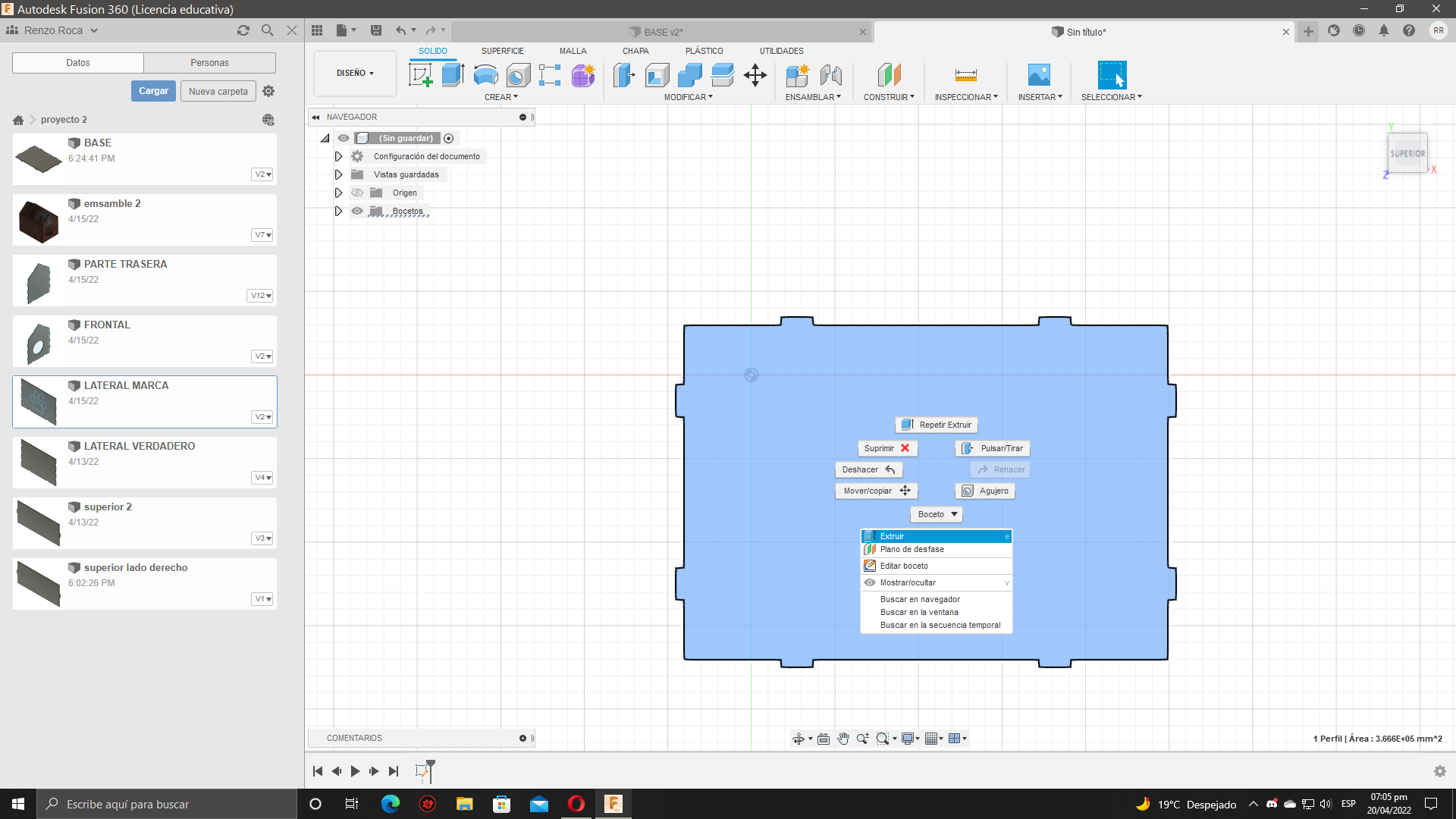The image size is (1456, 819).
Task: Click the Press Pull modify icon
Action: 624,75
